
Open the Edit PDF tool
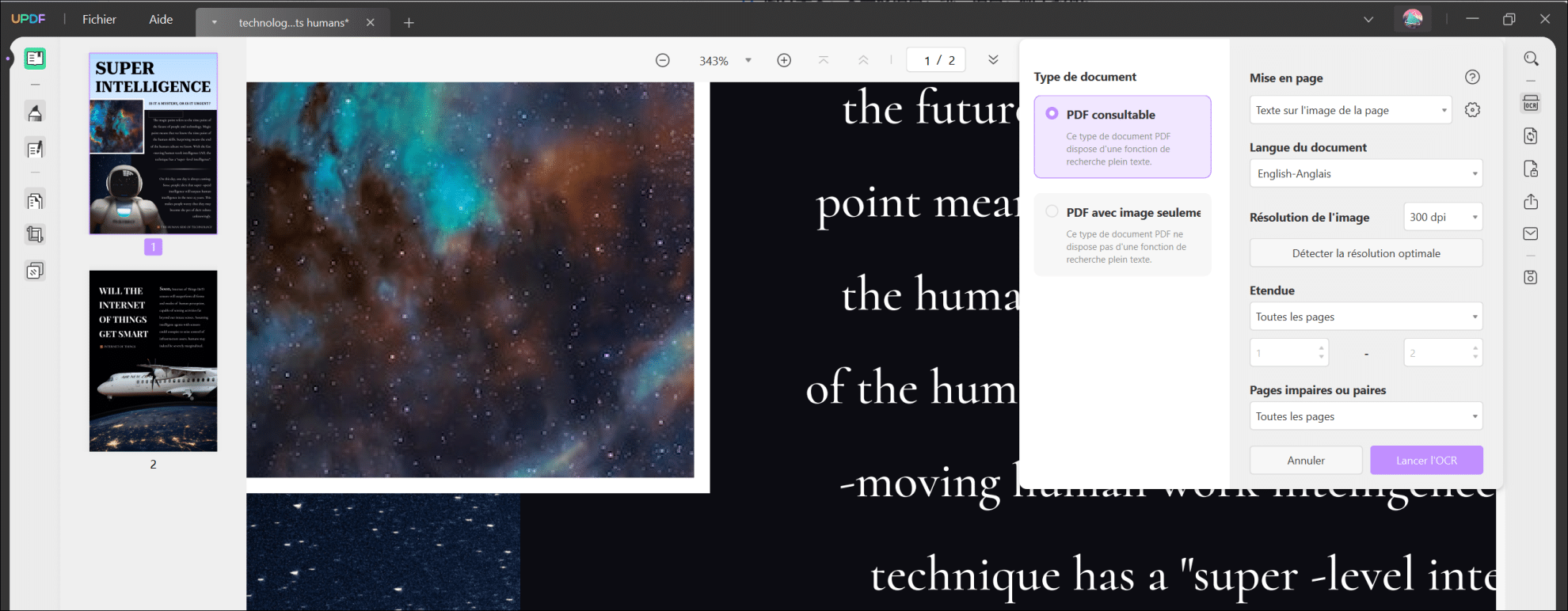pyautogui.click(x=35, y=149)
